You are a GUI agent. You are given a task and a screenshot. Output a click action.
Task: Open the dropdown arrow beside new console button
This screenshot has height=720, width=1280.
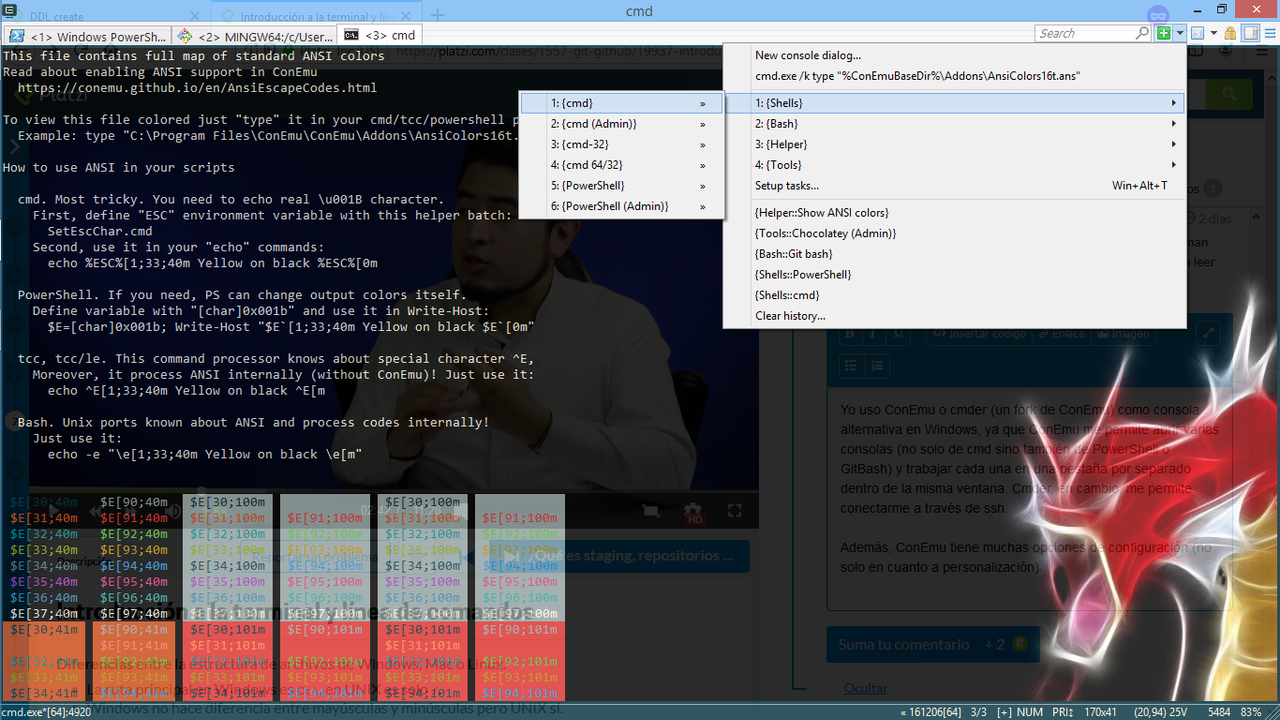click(x=1180, y=33)
